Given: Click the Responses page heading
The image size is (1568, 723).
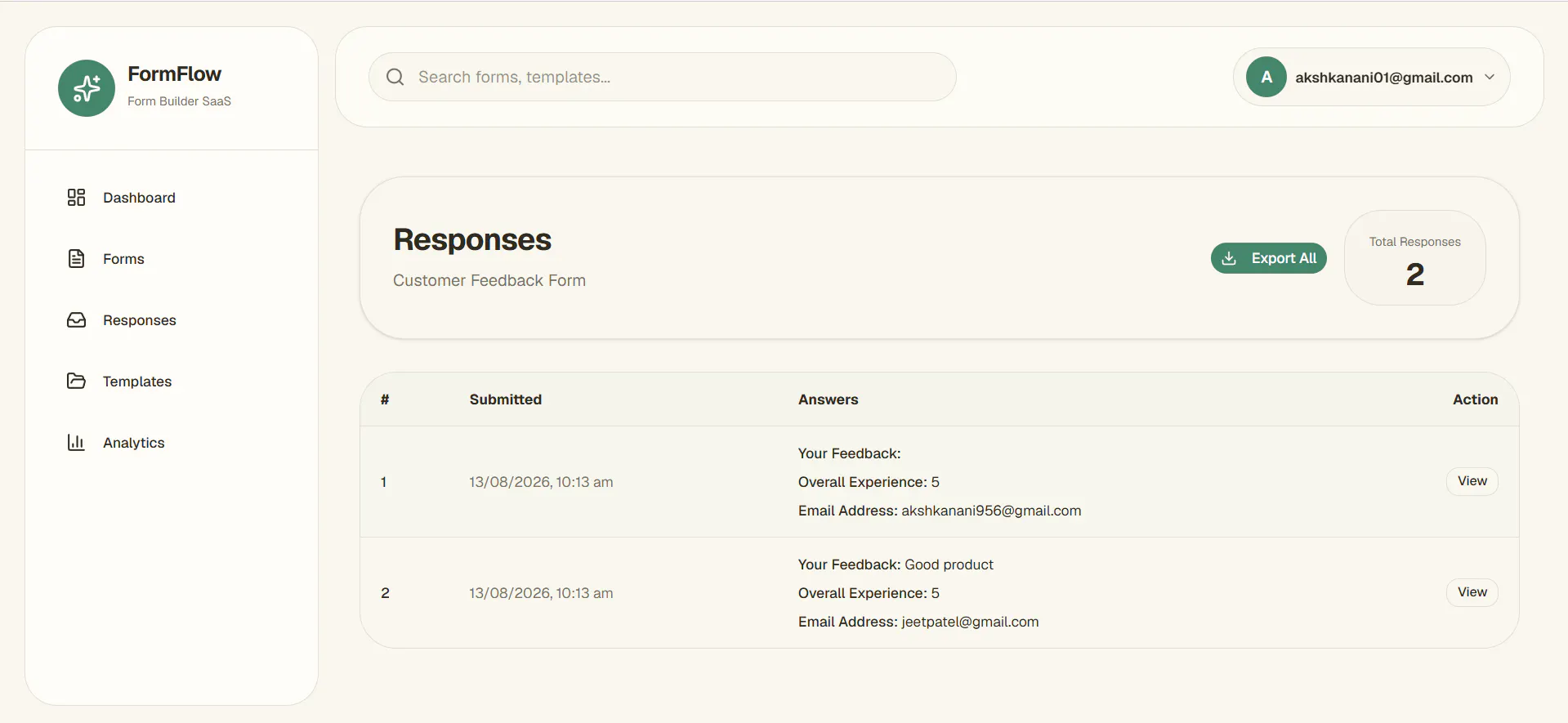Looking at the screenshot, I should tap(472, 240).
